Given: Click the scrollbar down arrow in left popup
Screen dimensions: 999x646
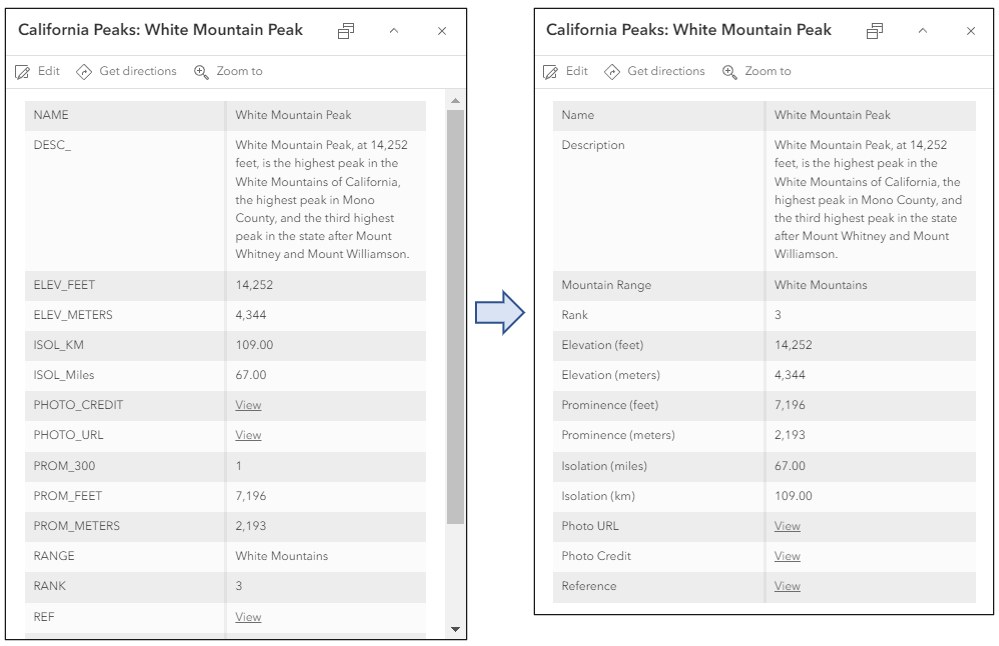Looking at the screenshot, I should coord(455,629).
